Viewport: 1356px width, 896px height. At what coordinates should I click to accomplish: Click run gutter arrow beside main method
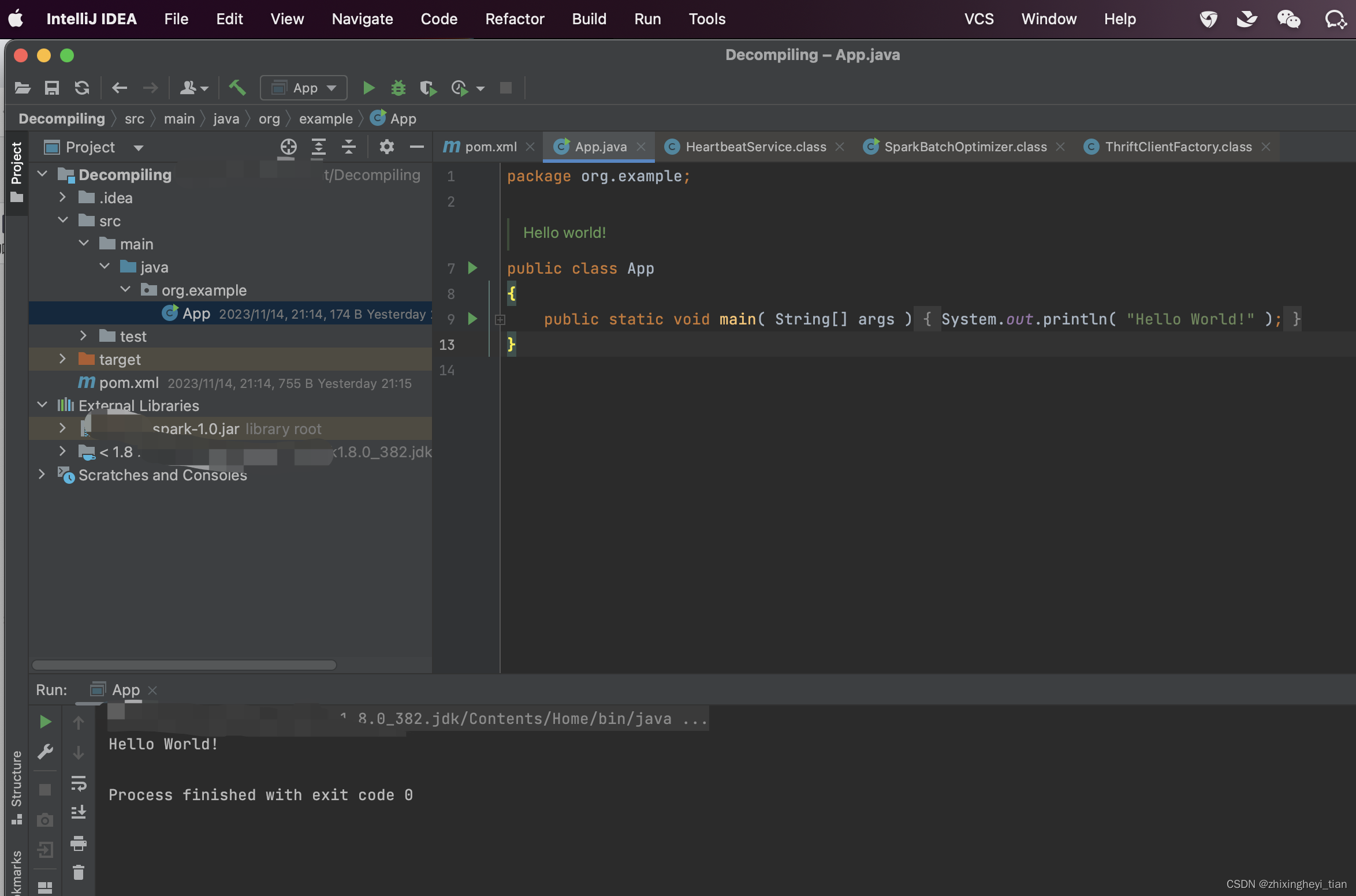472,319
